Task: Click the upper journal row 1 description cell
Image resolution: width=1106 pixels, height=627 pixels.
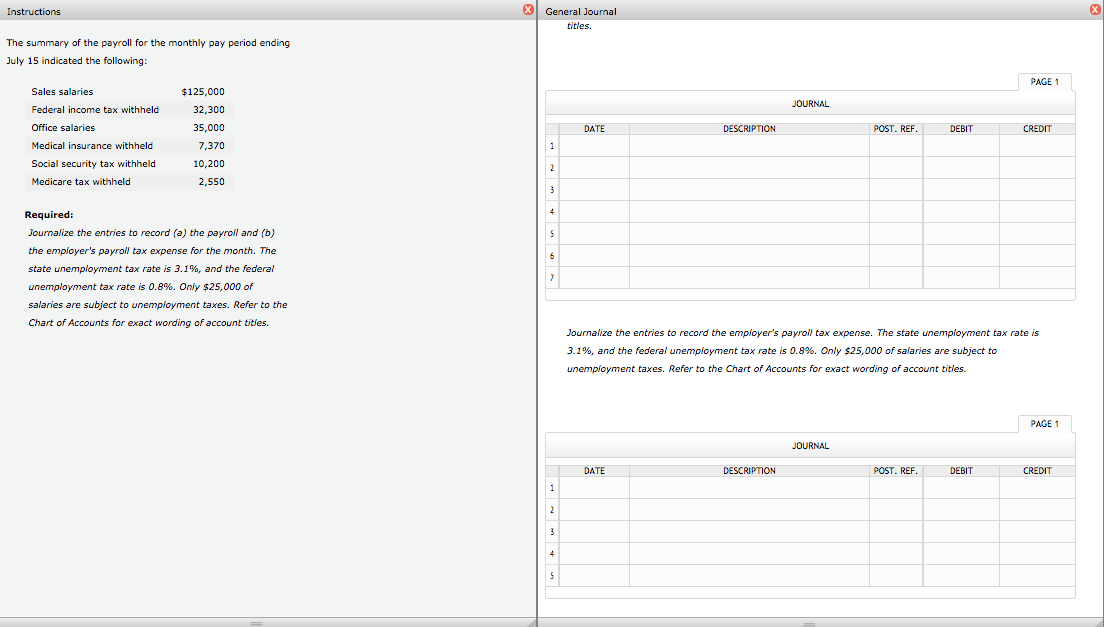Action: point(749,146)
